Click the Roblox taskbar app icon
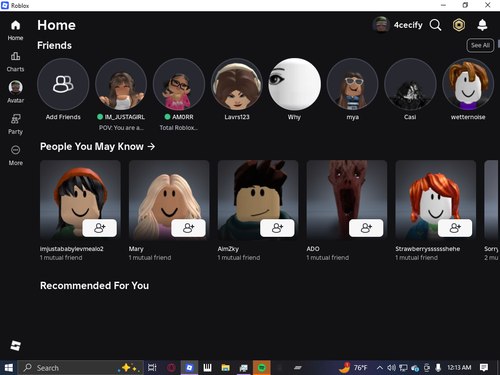The height and width of the screenshot is (375, 500). coord(189,368)
